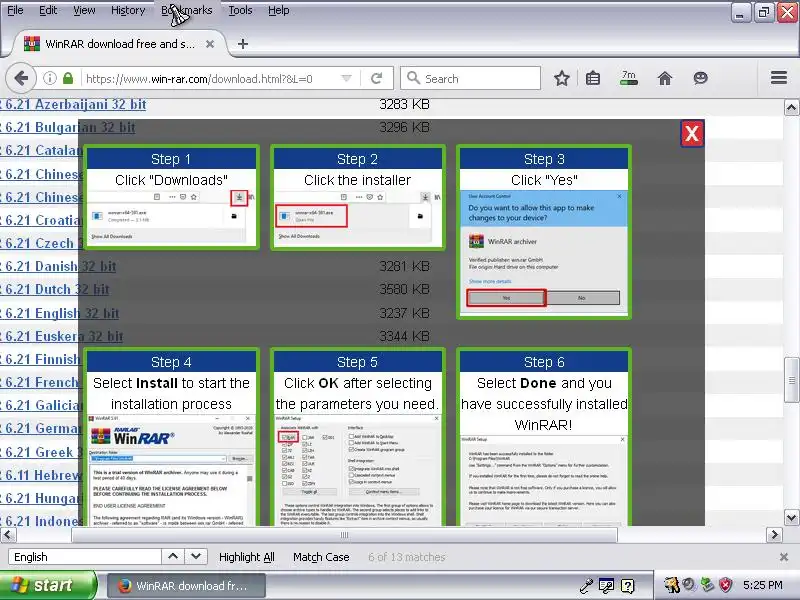This screenshot has height=600, width=800.
Task: Open the 6.21 Dutch 32 bit link
Action: pos(55,289)
